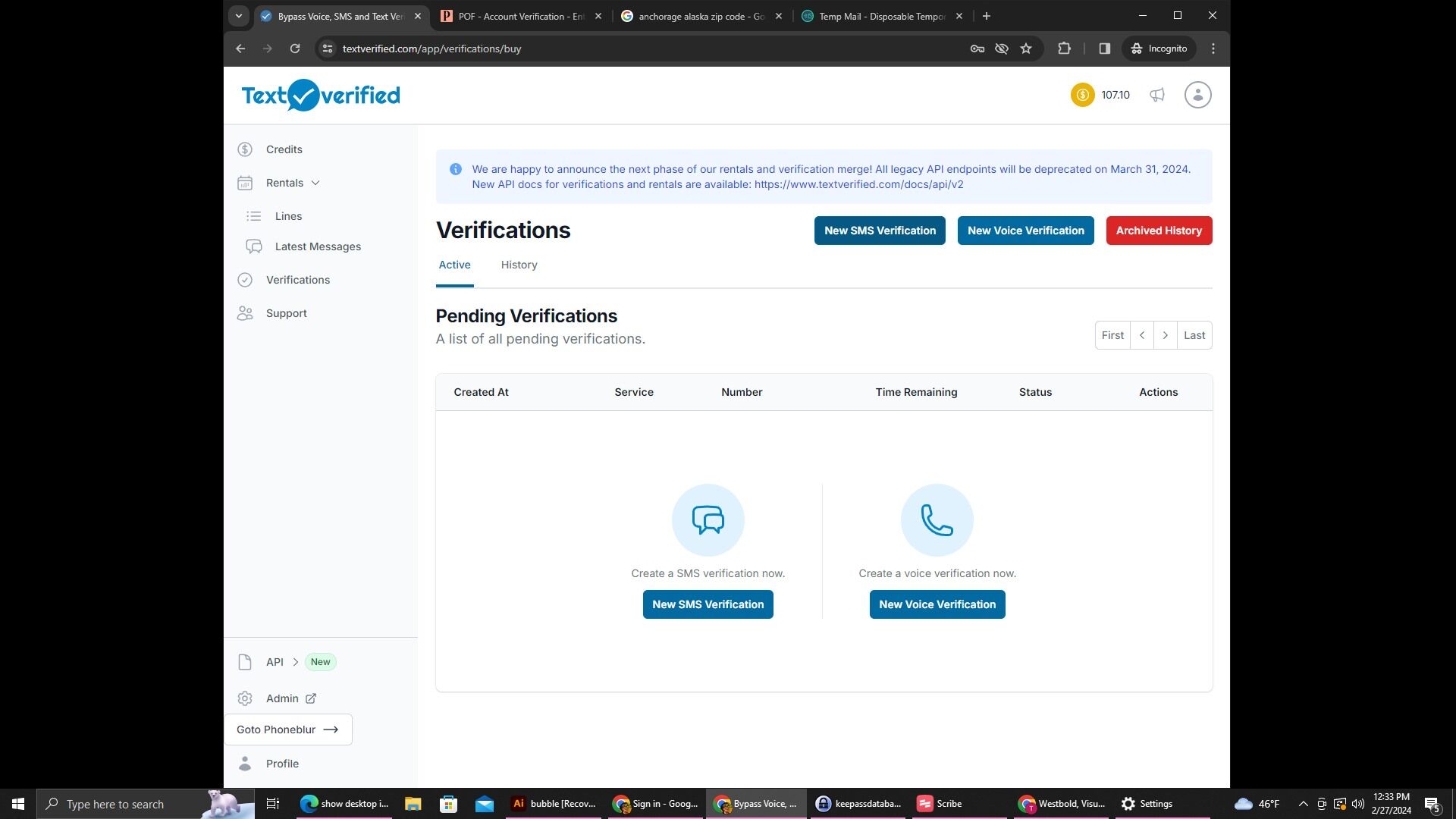The height and width of the screenshot is (819, 1456).
Task: Toggle the browser side panel
Action: pos(1104,49)
